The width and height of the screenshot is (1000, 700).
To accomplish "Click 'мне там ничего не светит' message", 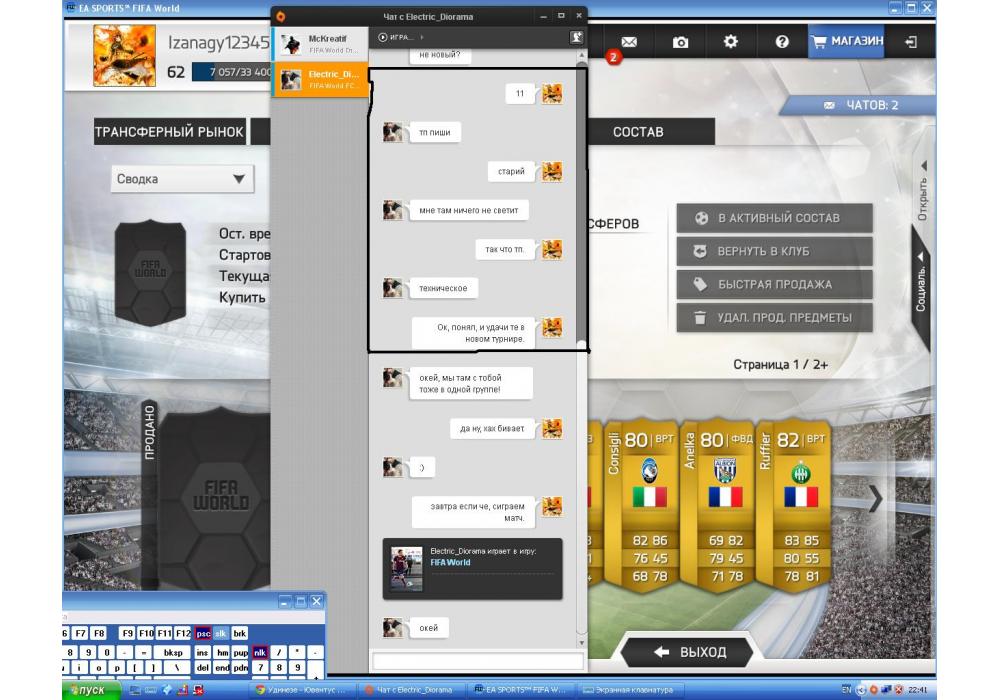I will [469, 210].
